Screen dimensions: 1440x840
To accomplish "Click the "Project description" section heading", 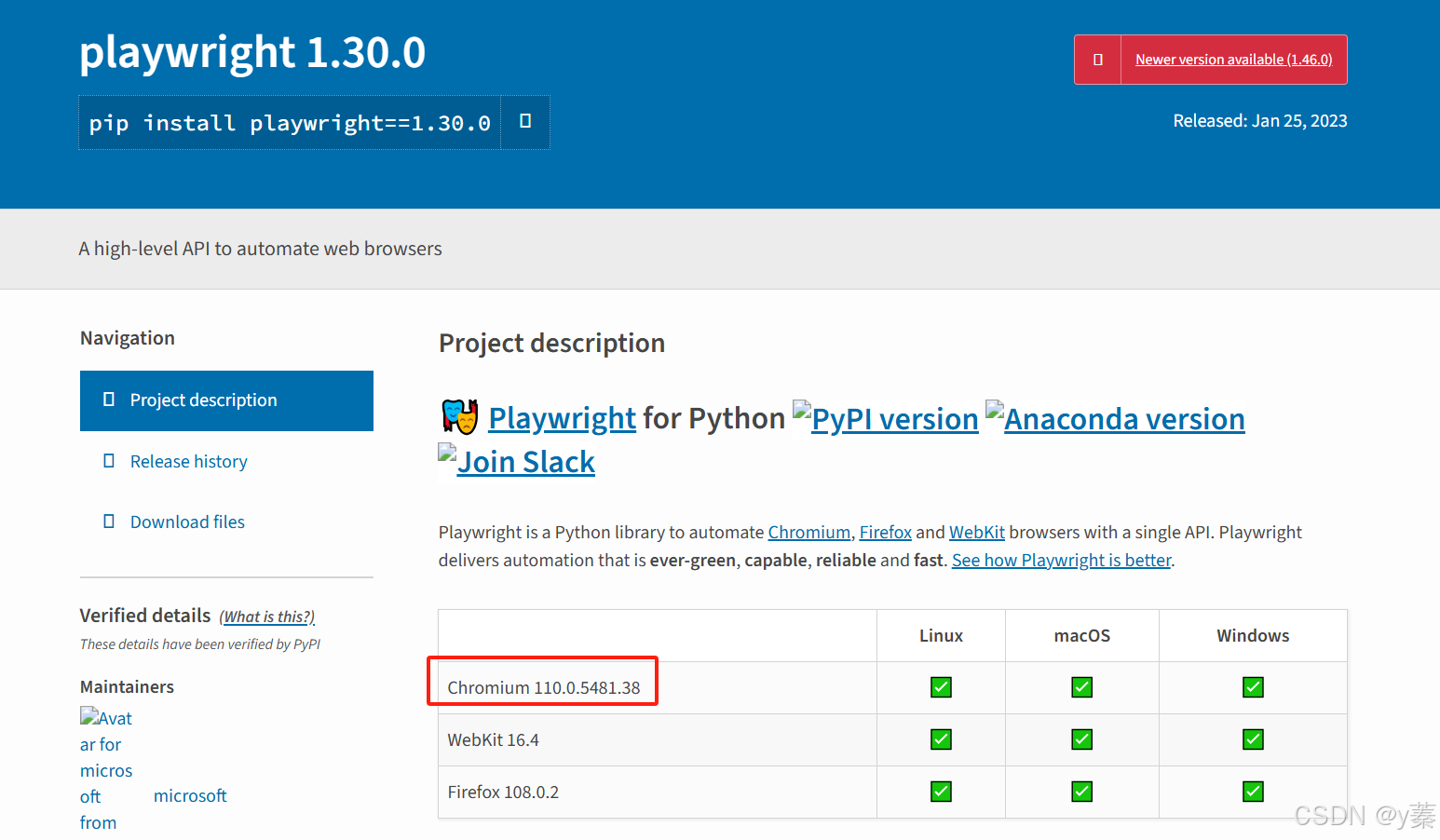I will click(x=551, y=344).
